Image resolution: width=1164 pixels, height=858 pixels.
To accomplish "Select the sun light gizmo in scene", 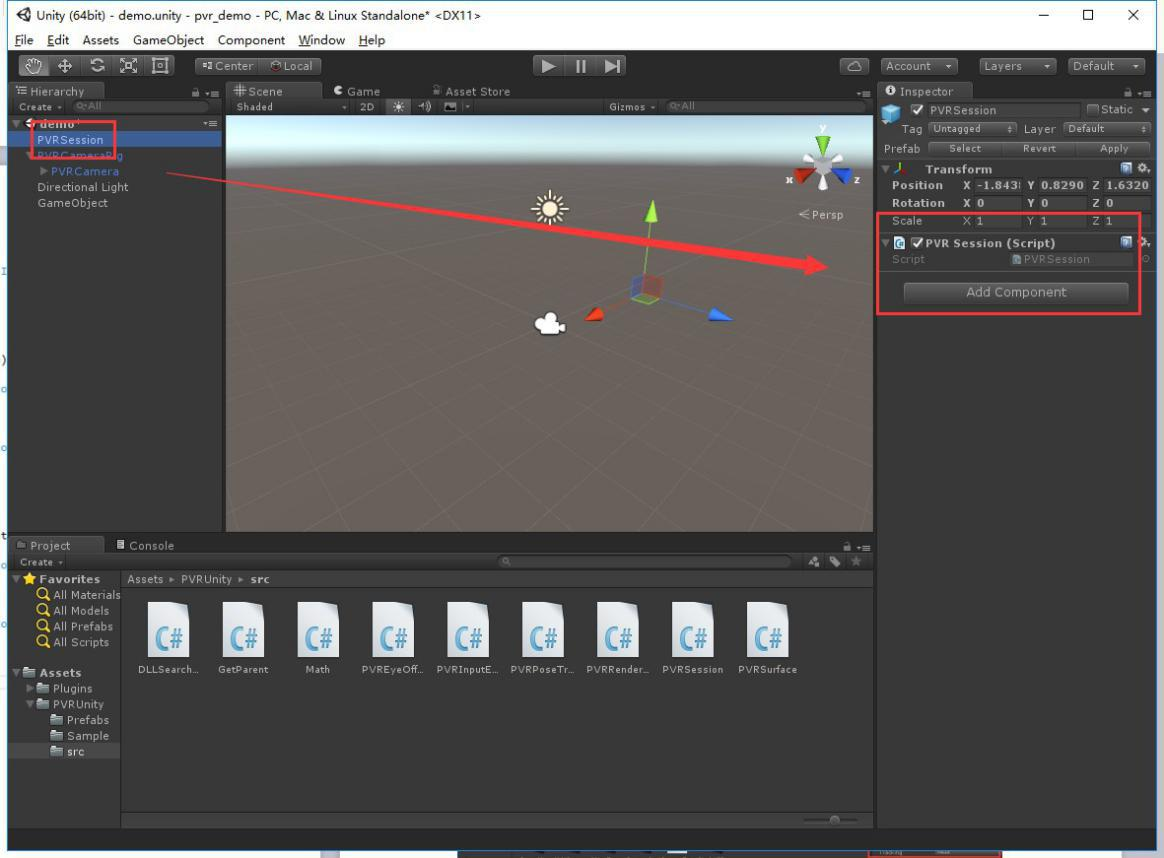I will 549,209.
